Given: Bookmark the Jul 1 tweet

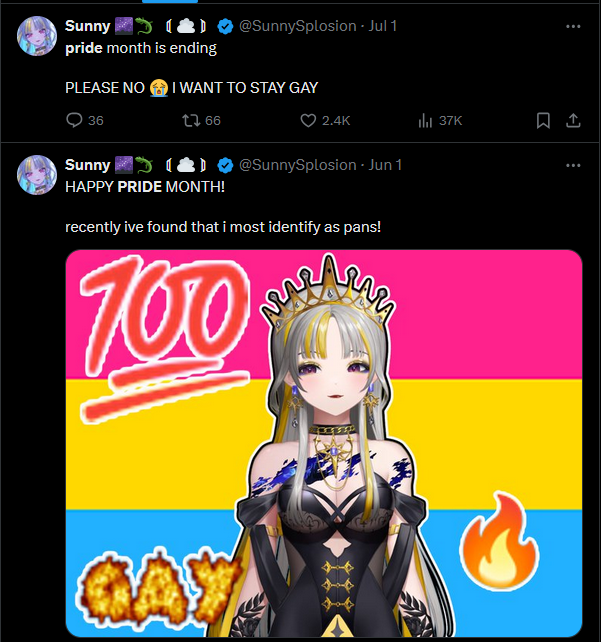Looking at the screenshot, I should [543, 121].
